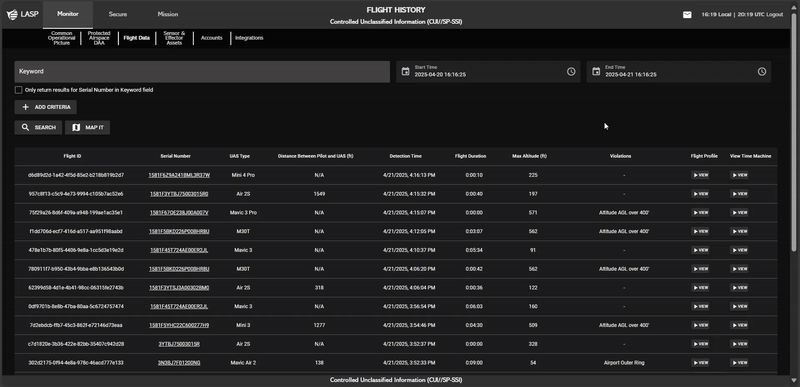This screenshot has height=387, width=800.
Task: Enable Only return results for Serial Number checkbox
Action: tap(18, 90)
